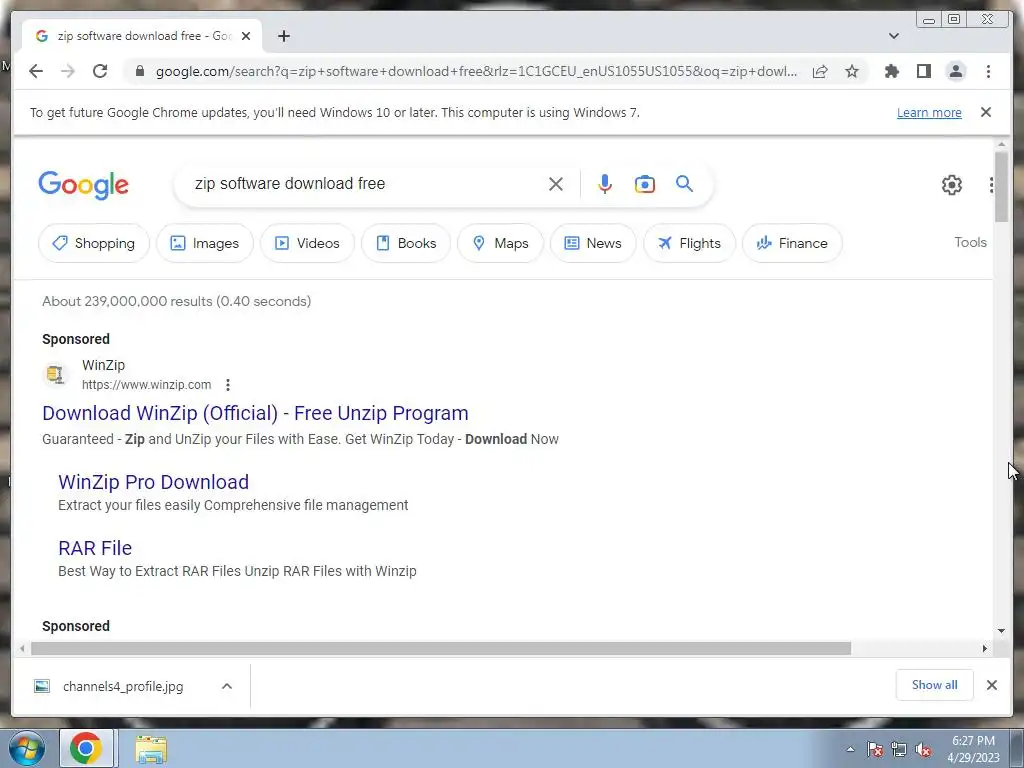Open the taskbar clock and date
The image size is (1024, 768).
pos(973,749)
